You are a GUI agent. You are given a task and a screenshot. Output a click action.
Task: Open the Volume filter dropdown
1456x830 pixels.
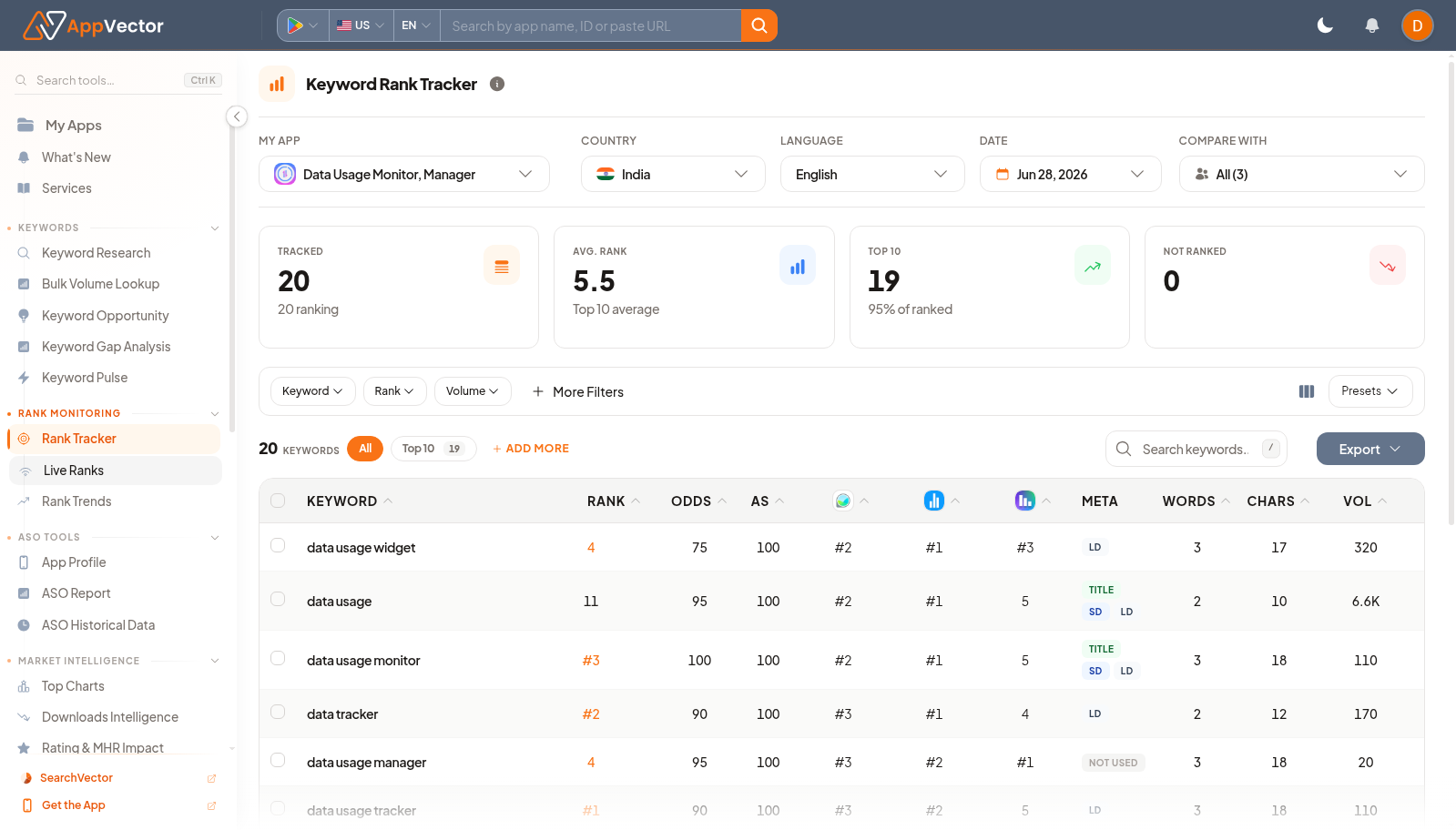click(x=473, y=391)
